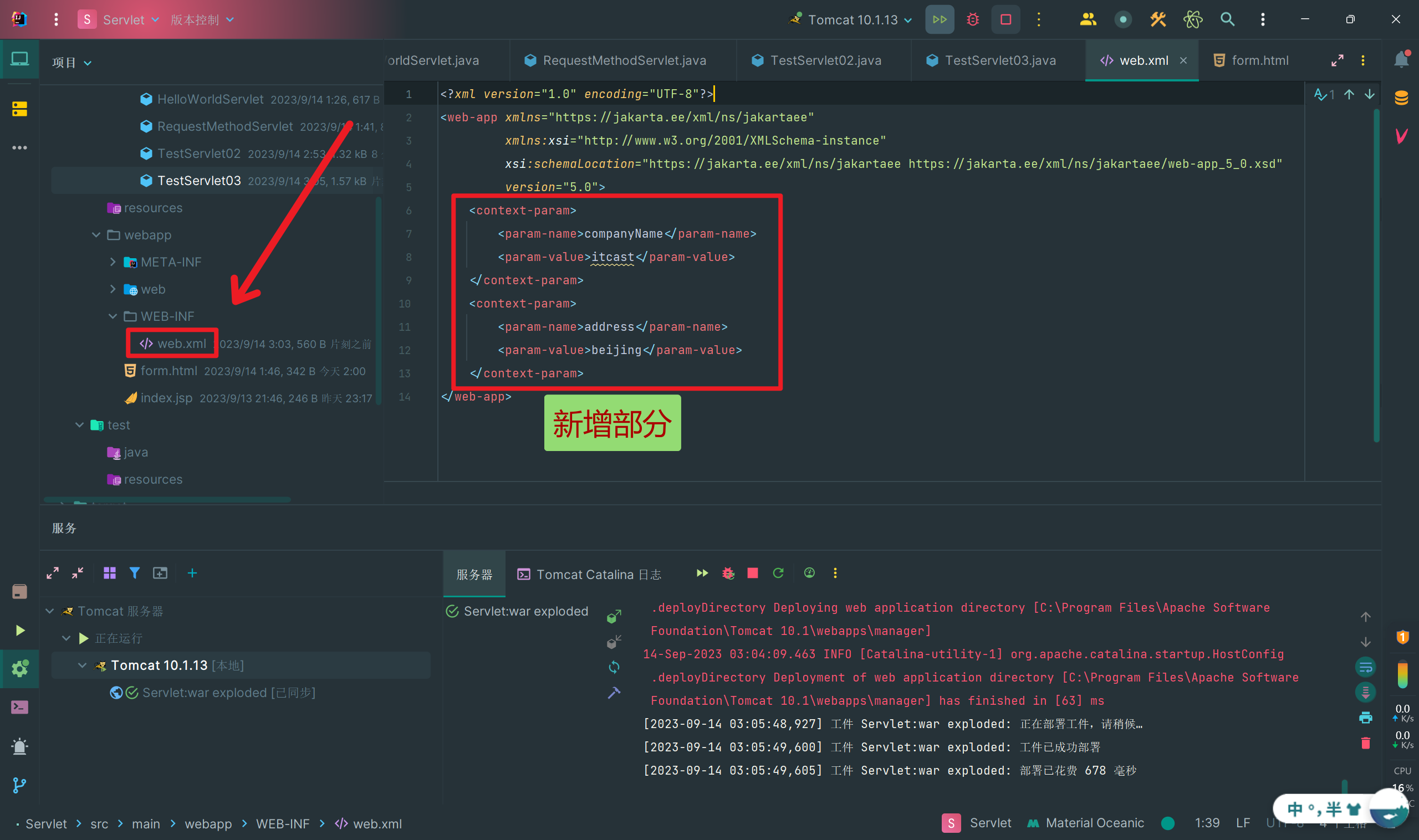This screenshot has height=840, width=1419.
Task: Open the Tomcat Catalina log tab
Action: tap(589, 575)
